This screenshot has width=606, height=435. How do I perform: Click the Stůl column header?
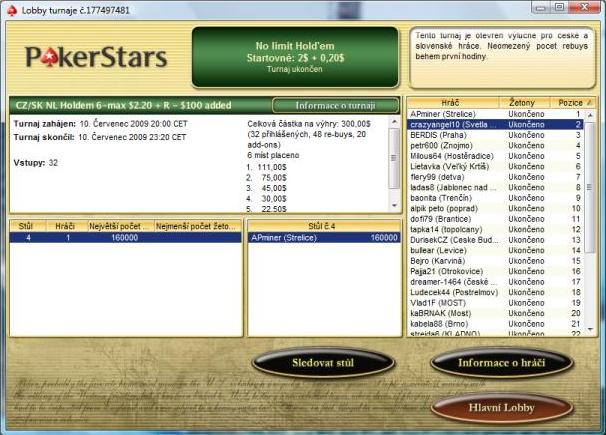point(28,226)
